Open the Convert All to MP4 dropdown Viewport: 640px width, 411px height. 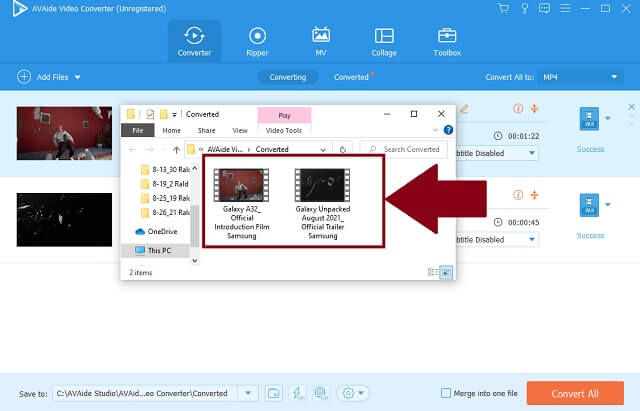click(x=580, y=77)
